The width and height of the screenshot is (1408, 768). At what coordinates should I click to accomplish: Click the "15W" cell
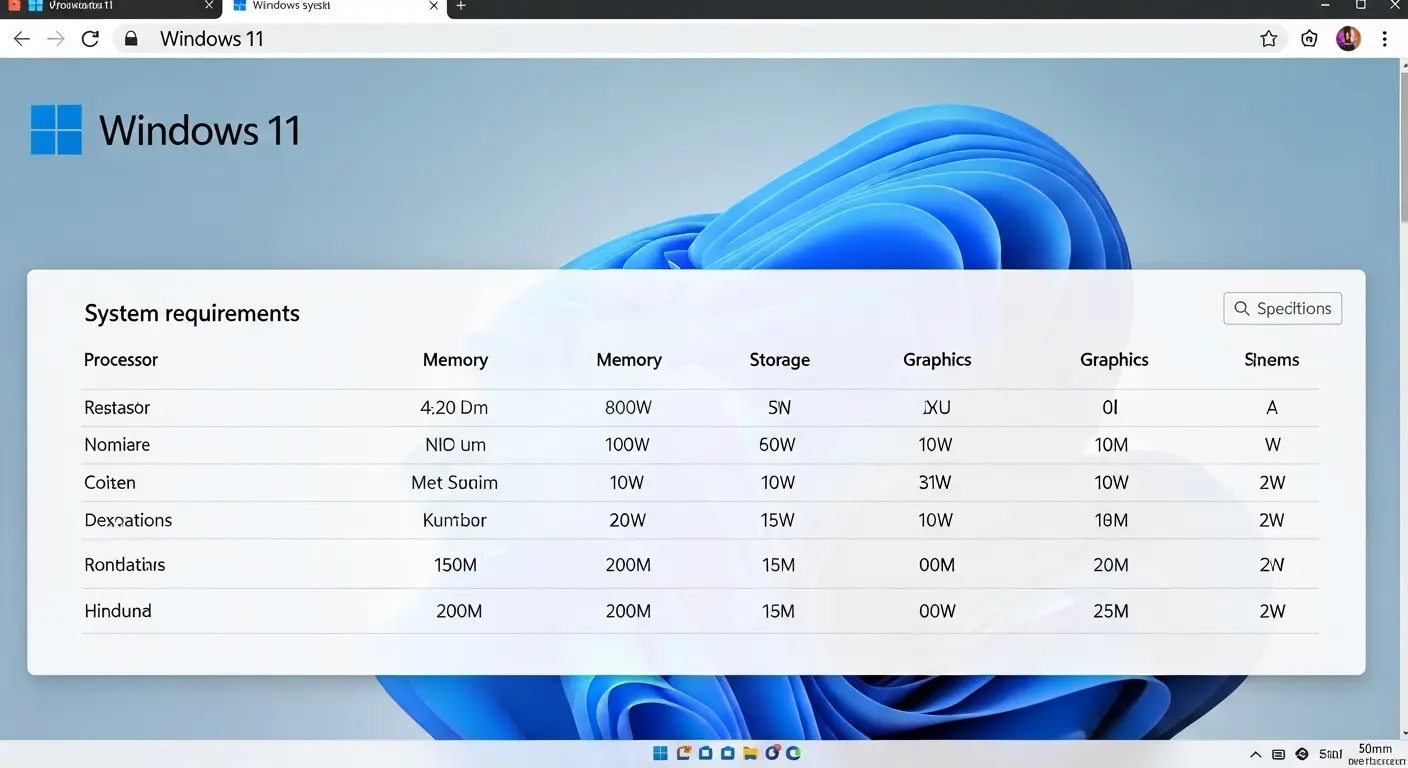point(777,520)
